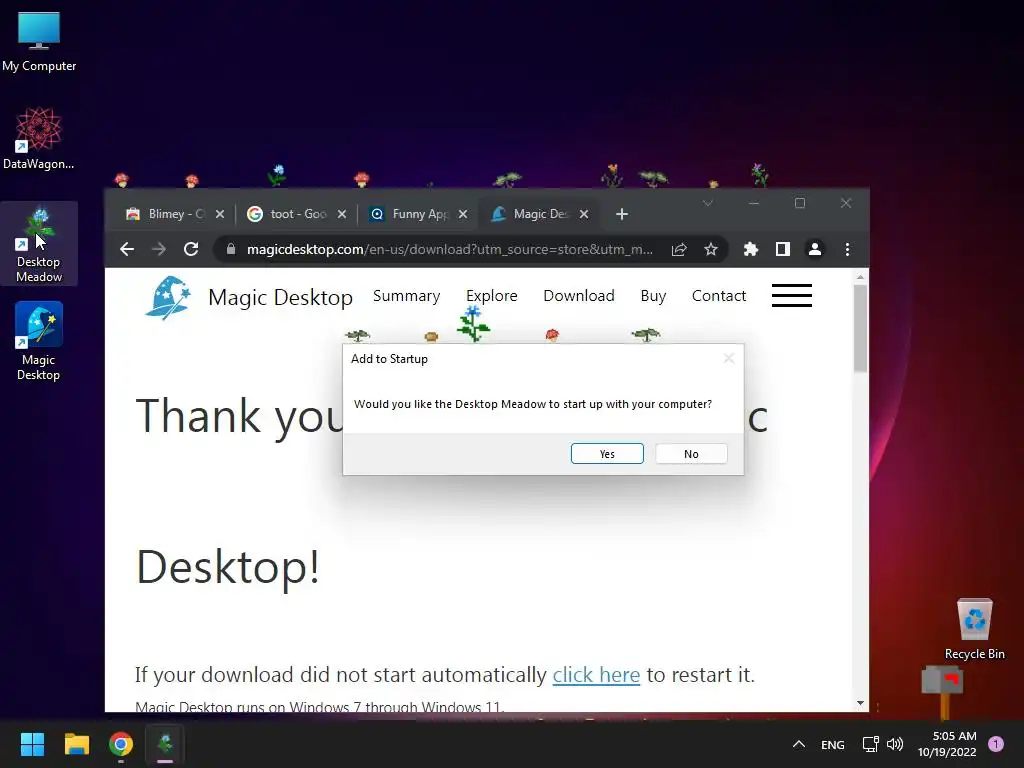Open My Computer desktop icon

point(39,42)
